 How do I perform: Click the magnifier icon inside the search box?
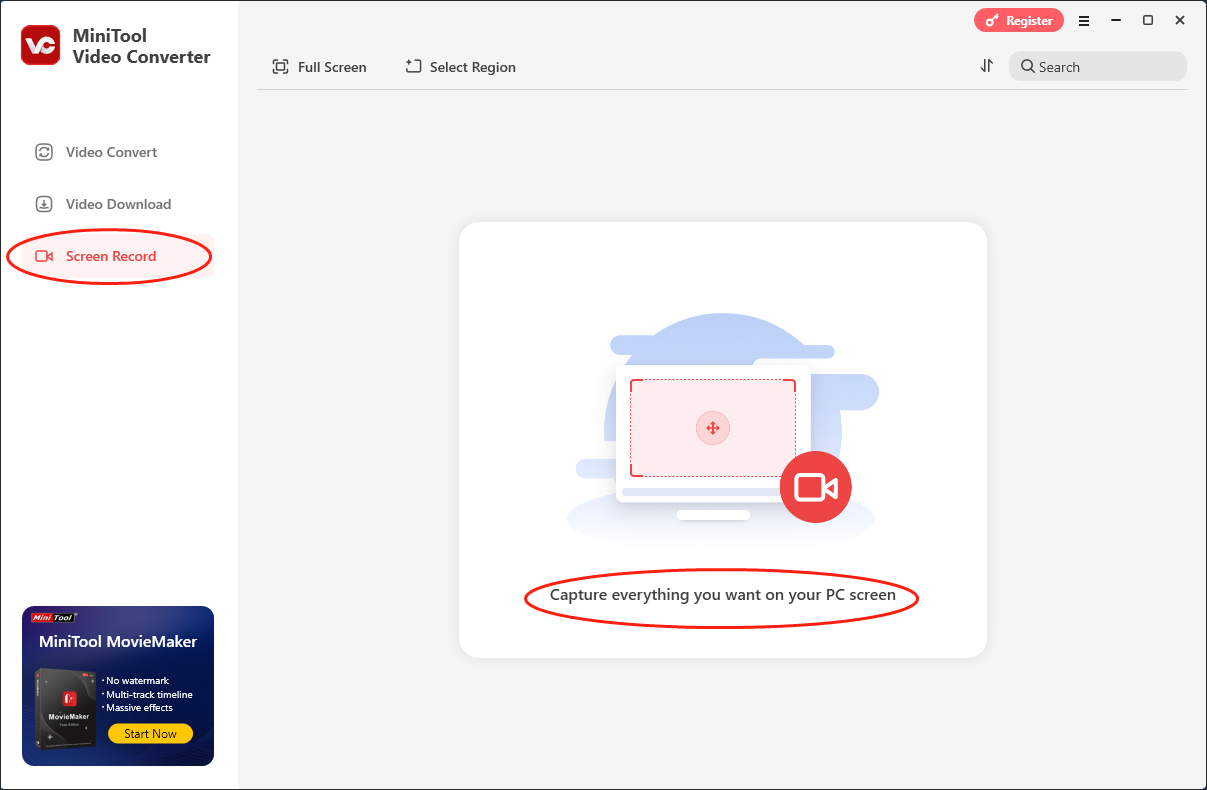tap(1029, 66)
